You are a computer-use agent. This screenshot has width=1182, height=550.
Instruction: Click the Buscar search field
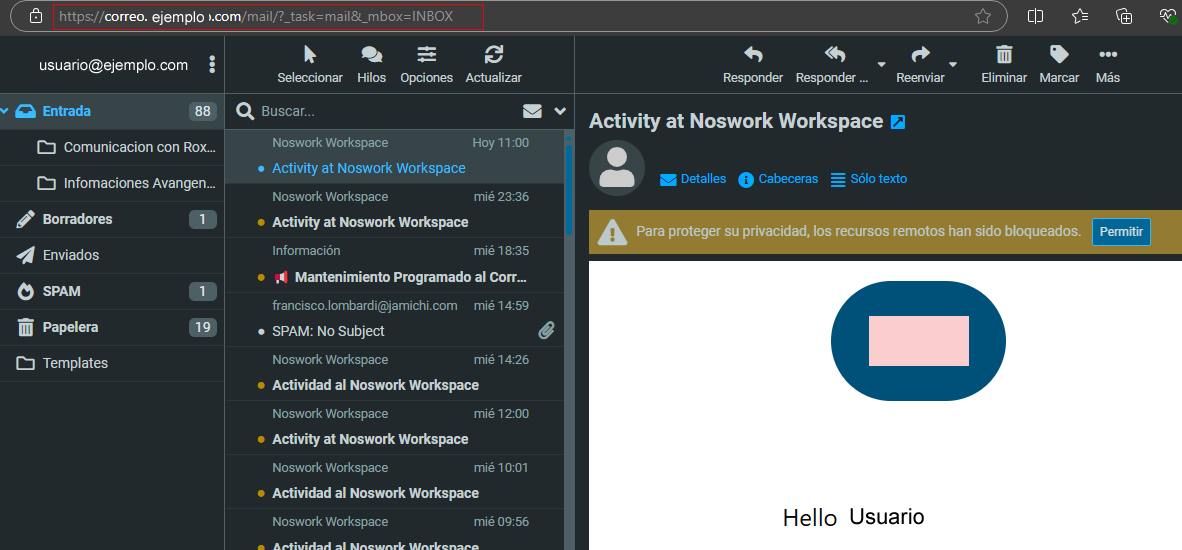click(x=385, y=111)
